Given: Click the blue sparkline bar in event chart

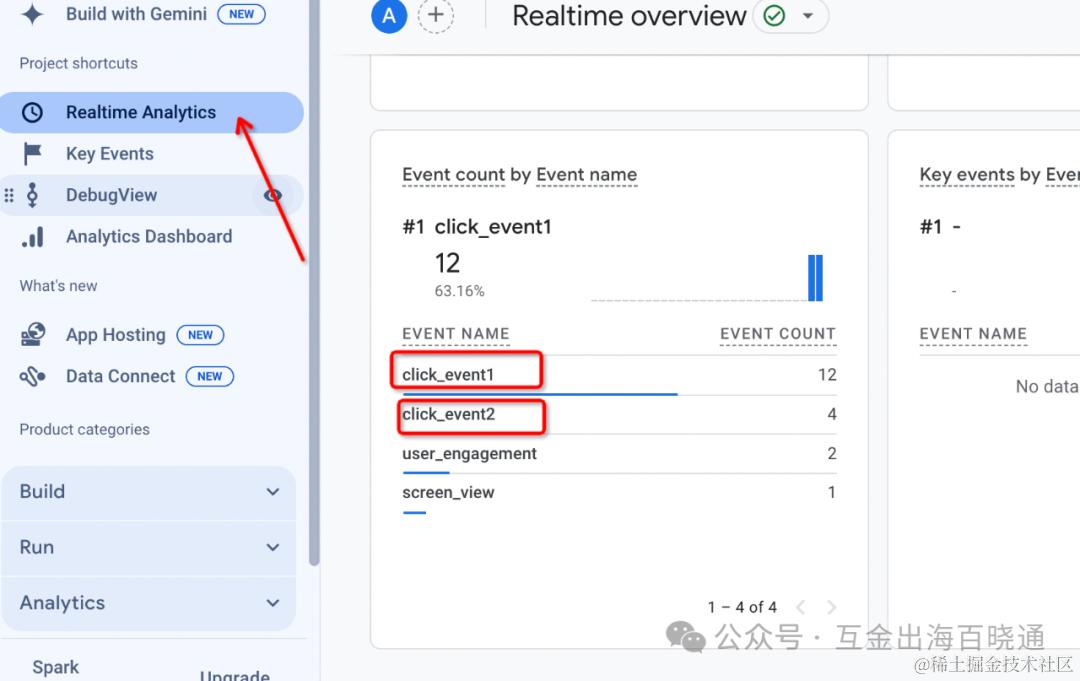Looking at the screenshot, I should [816, 277].
